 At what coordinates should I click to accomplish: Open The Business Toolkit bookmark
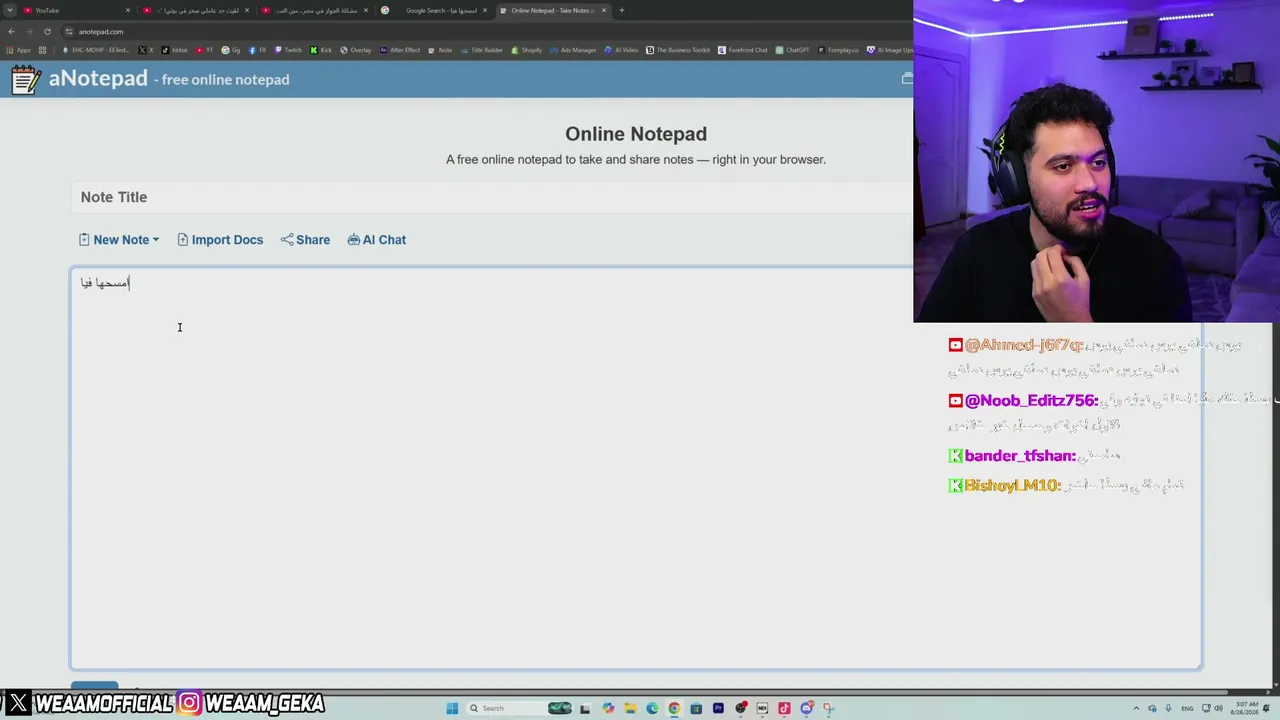click(x=678, y=50)
